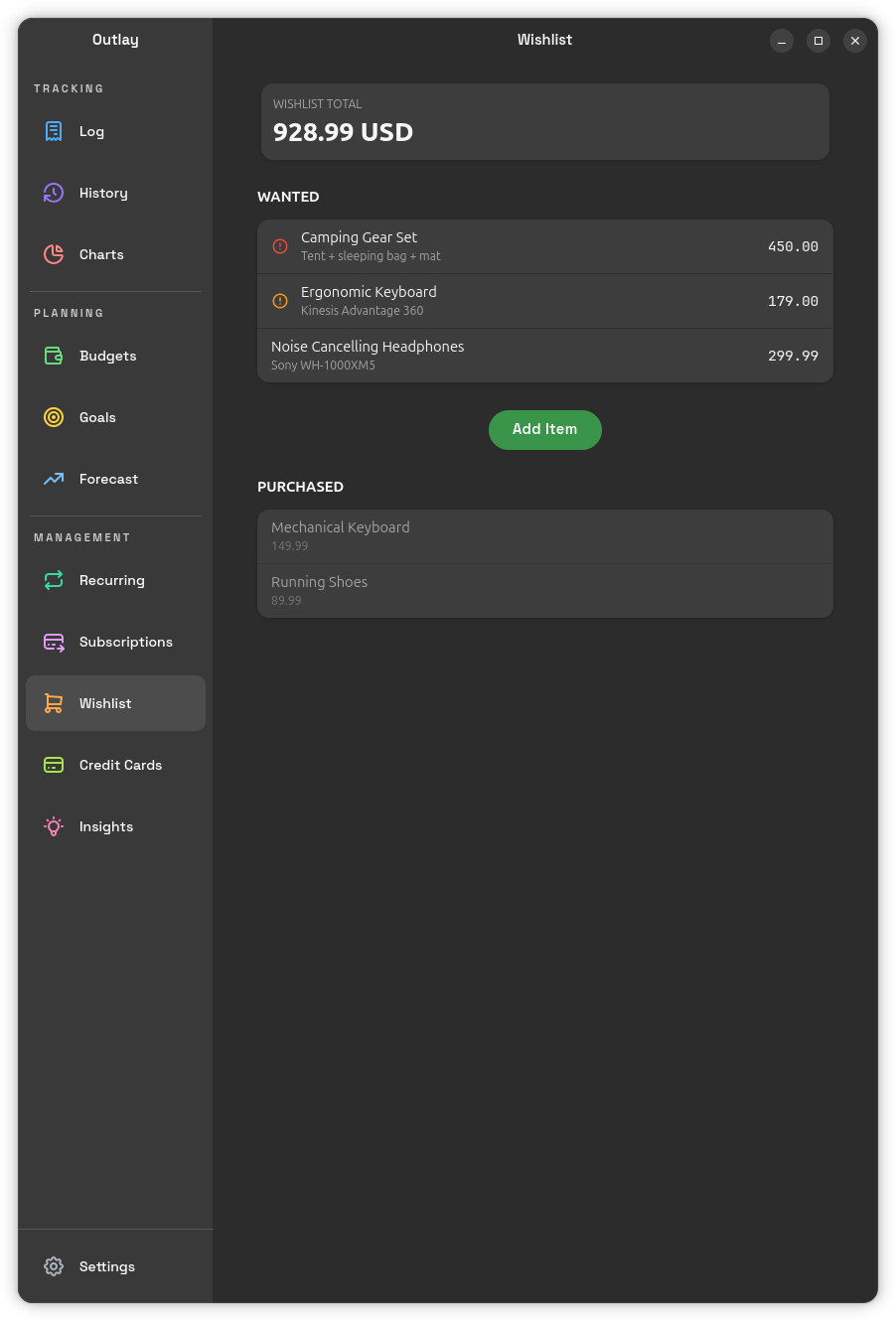896x1321 pixels.
Task: Click the Insights lightbulb icon
Action: tap(54, 826)
